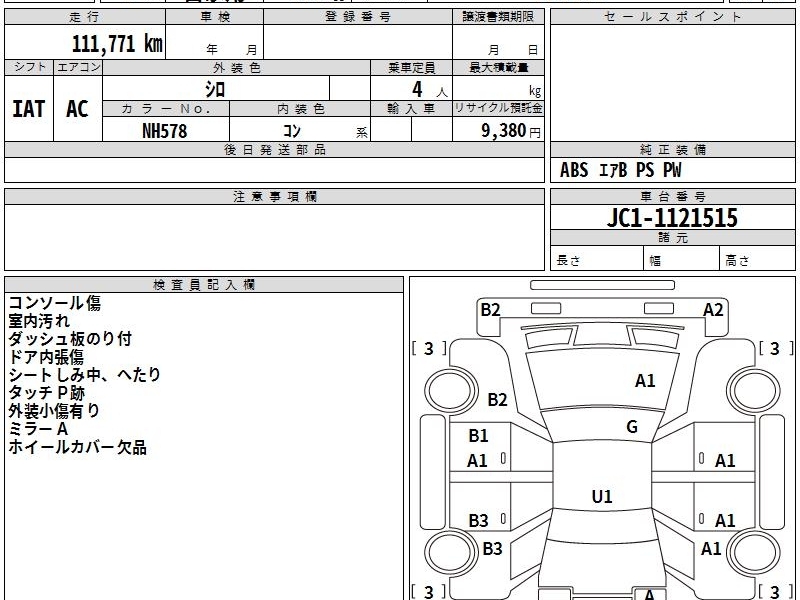Click the 外装色 header
This screenshot has width=800, height=600.
tap(237, 67)
